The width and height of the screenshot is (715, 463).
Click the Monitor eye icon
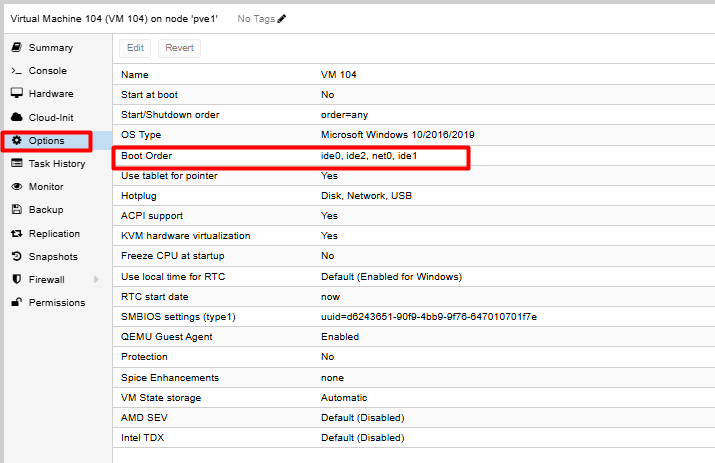point(16,187)
